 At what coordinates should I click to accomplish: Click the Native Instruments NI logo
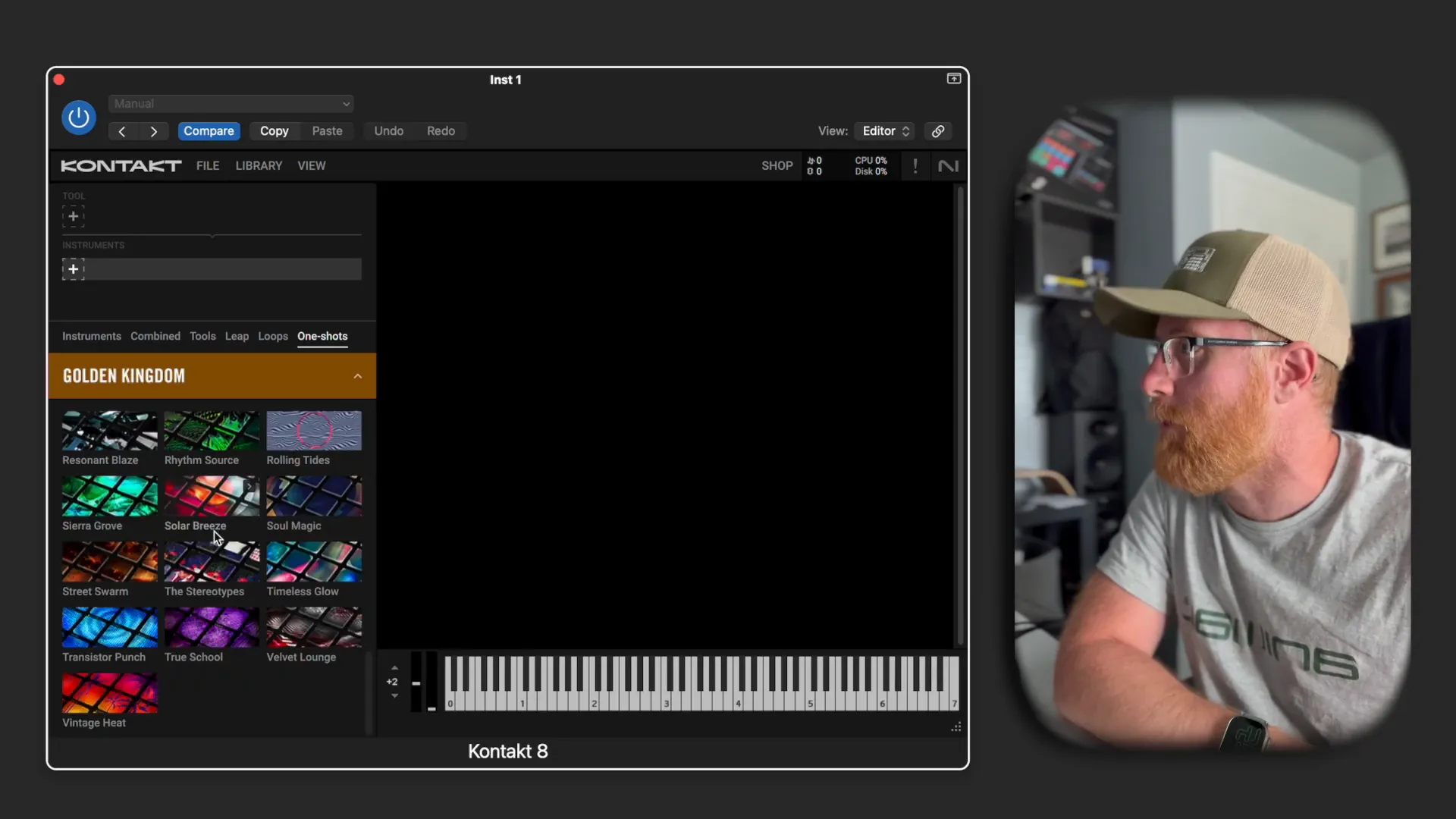948,165
